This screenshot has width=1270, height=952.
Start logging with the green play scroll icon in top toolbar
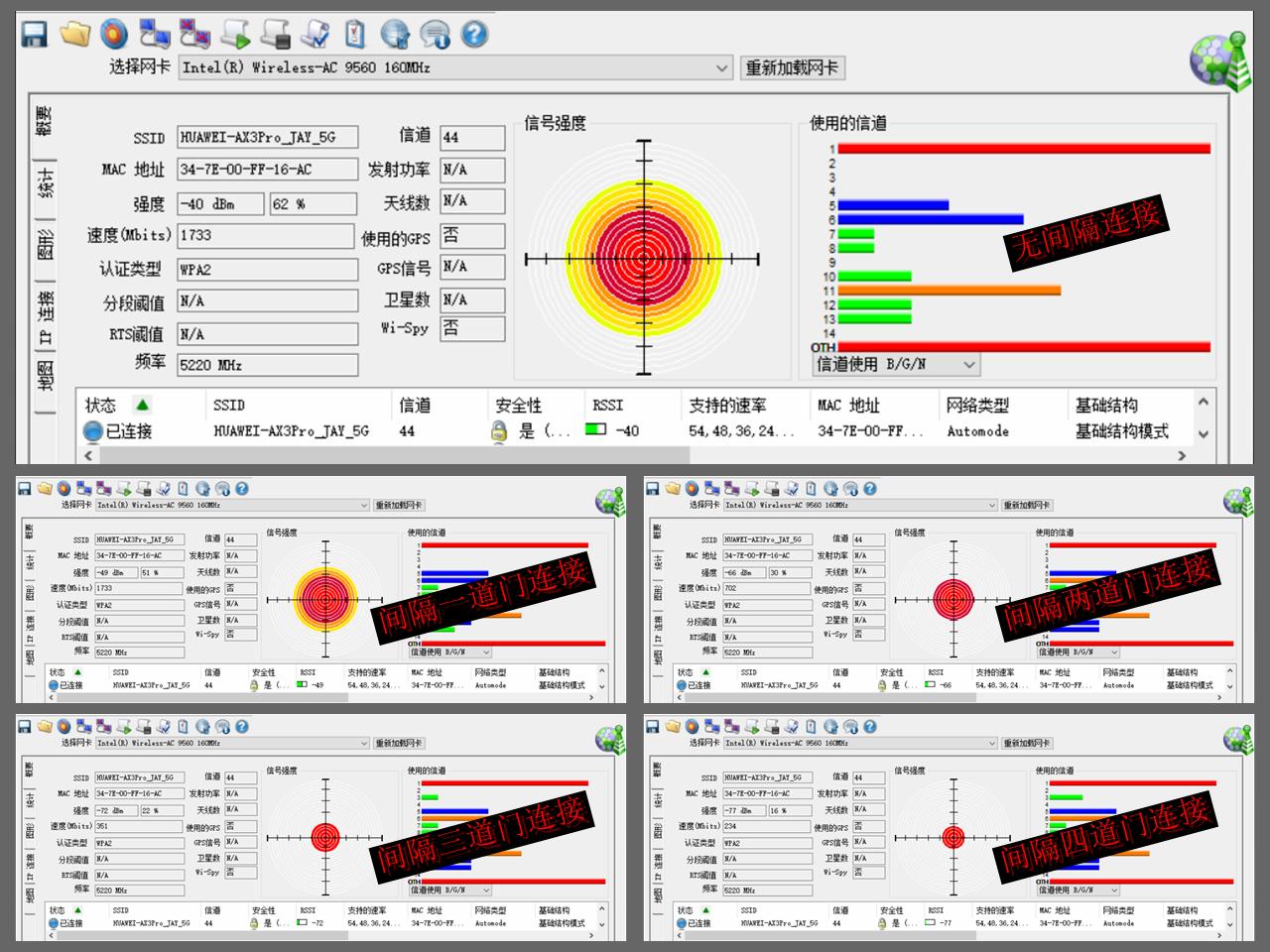pyautogui.click(x=235, y=35)
